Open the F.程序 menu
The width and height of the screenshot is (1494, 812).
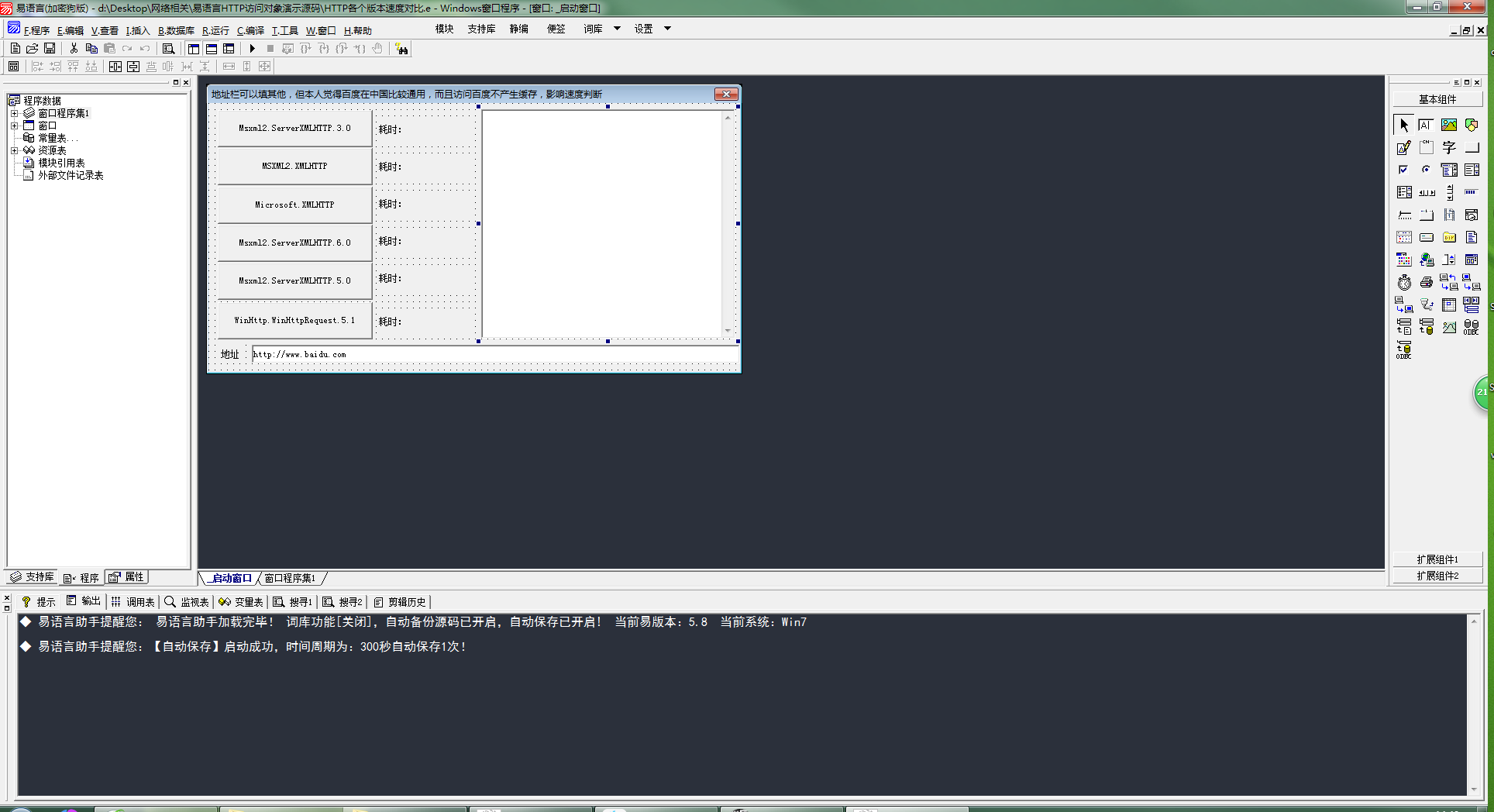click(x=36, y=31)
